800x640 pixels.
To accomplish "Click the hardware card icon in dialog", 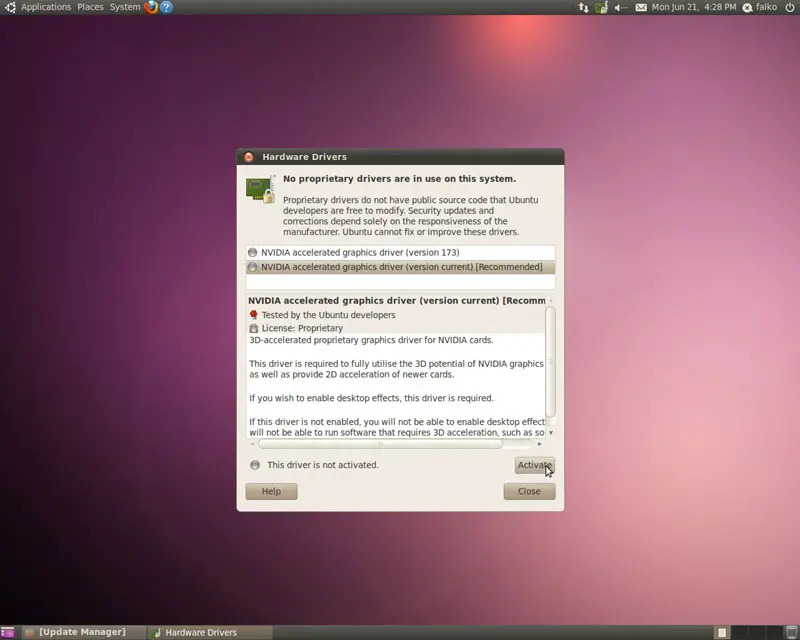I will [260, 189].
